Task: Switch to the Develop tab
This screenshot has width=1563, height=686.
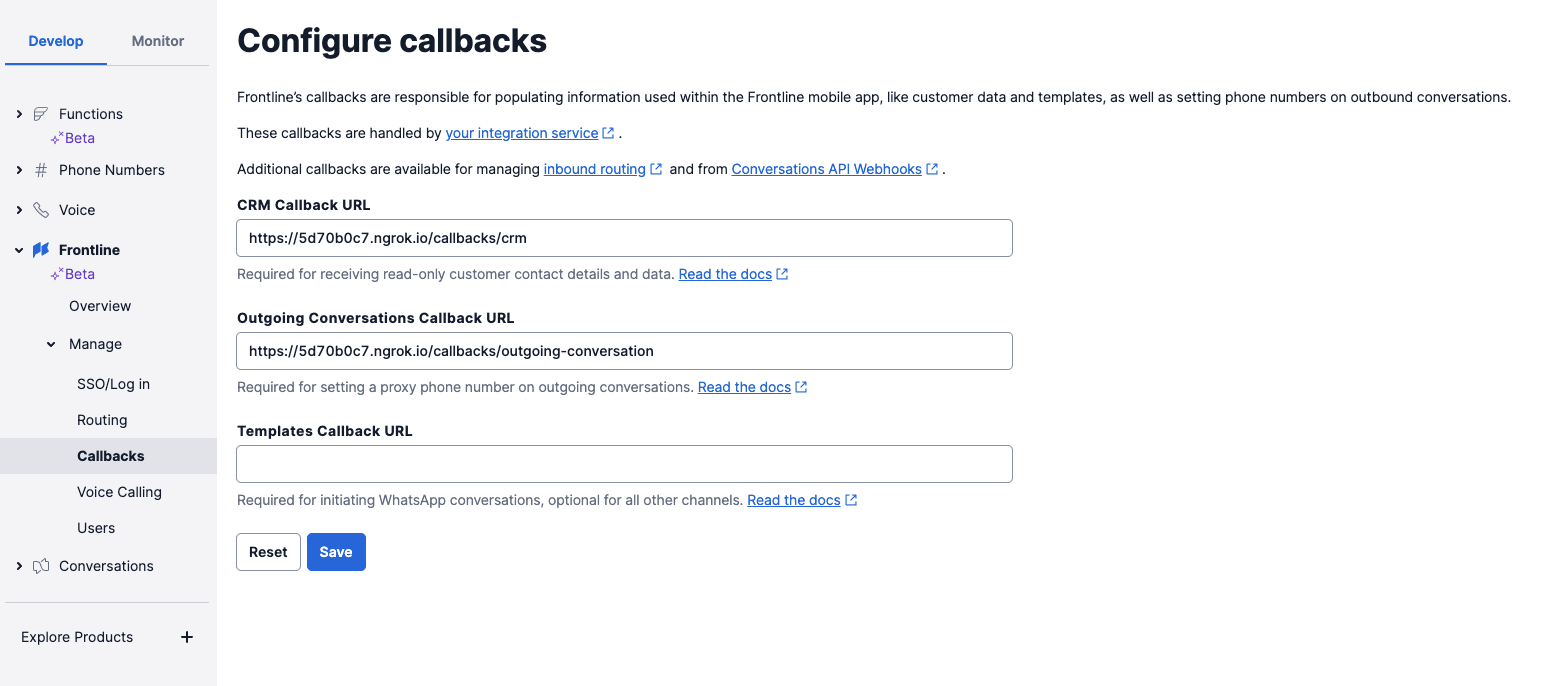Action: 56,41
